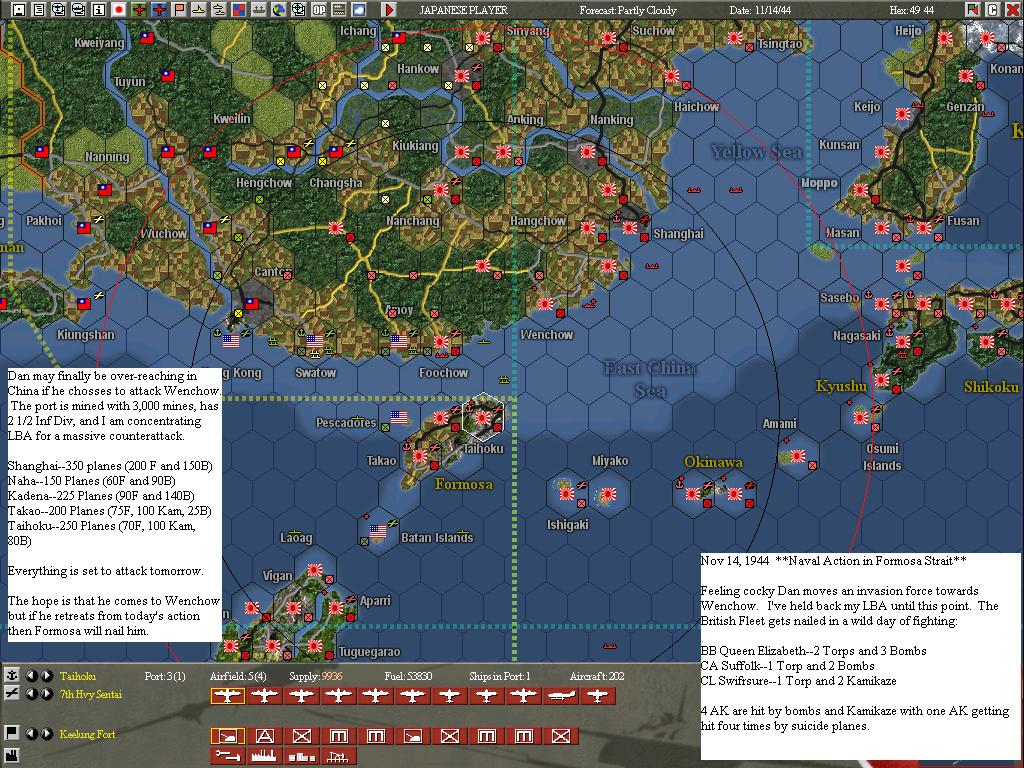Click the 7th Hvy Sentai unit name

(x=90, y=694)
